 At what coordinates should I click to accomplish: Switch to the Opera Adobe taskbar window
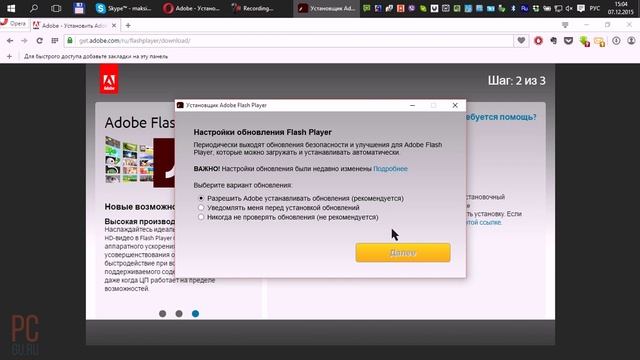(191, 8)
